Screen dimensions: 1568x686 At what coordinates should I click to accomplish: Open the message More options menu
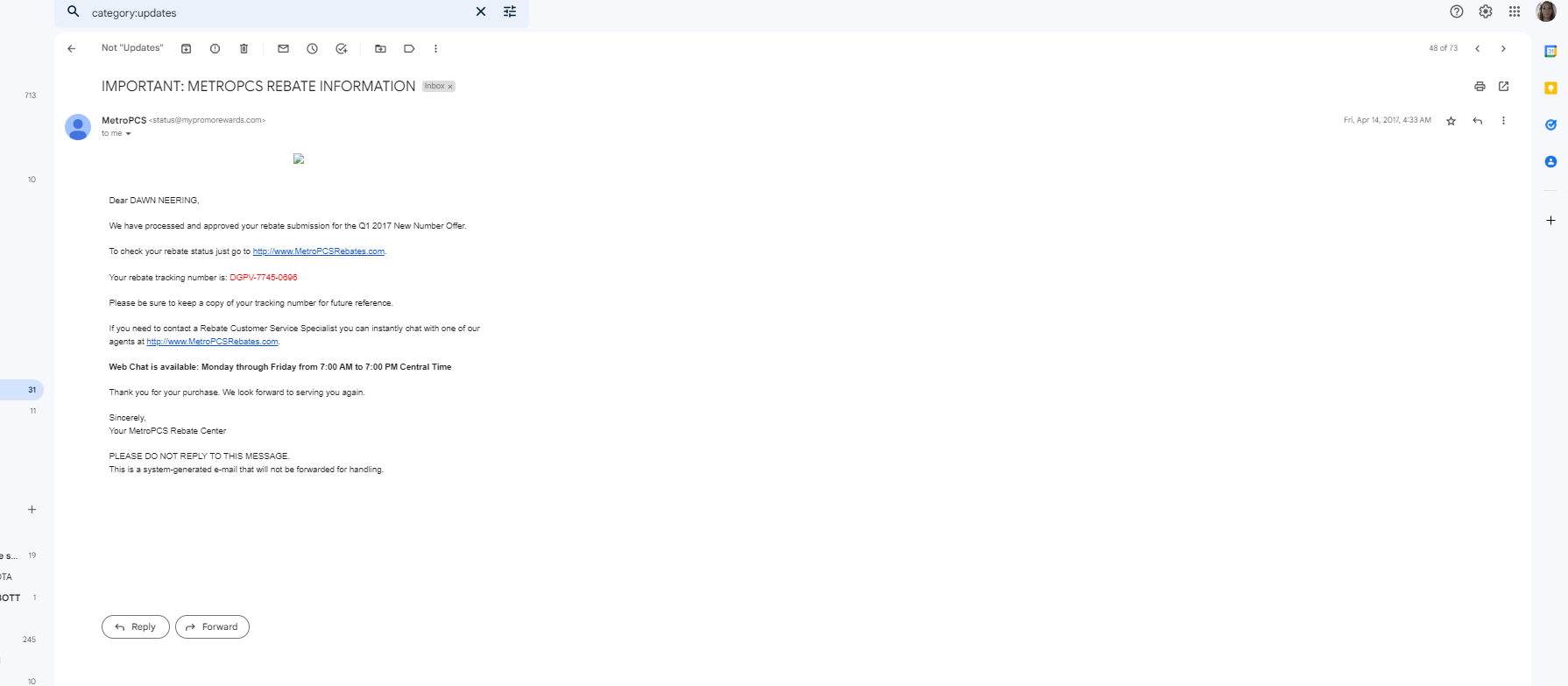(x=1504, y=121)
